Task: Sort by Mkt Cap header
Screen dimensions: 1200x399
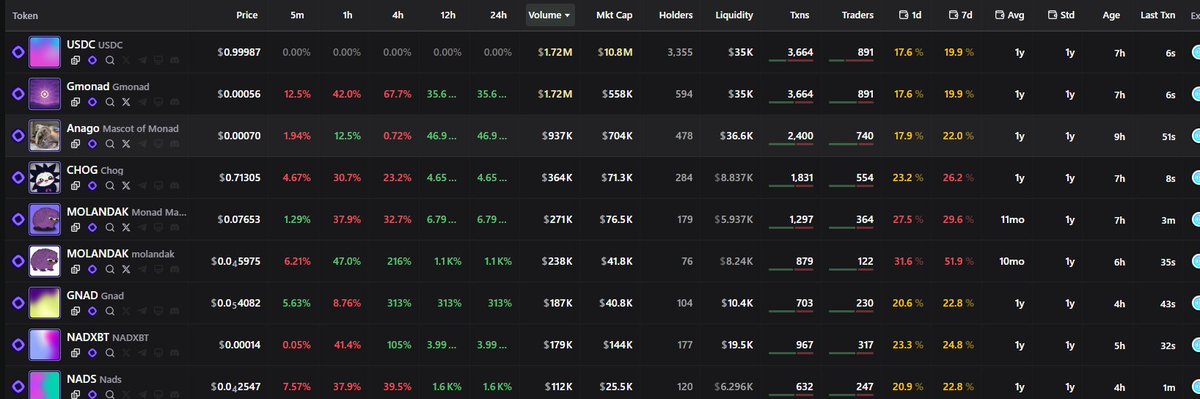Action: [x=614, y=15]
